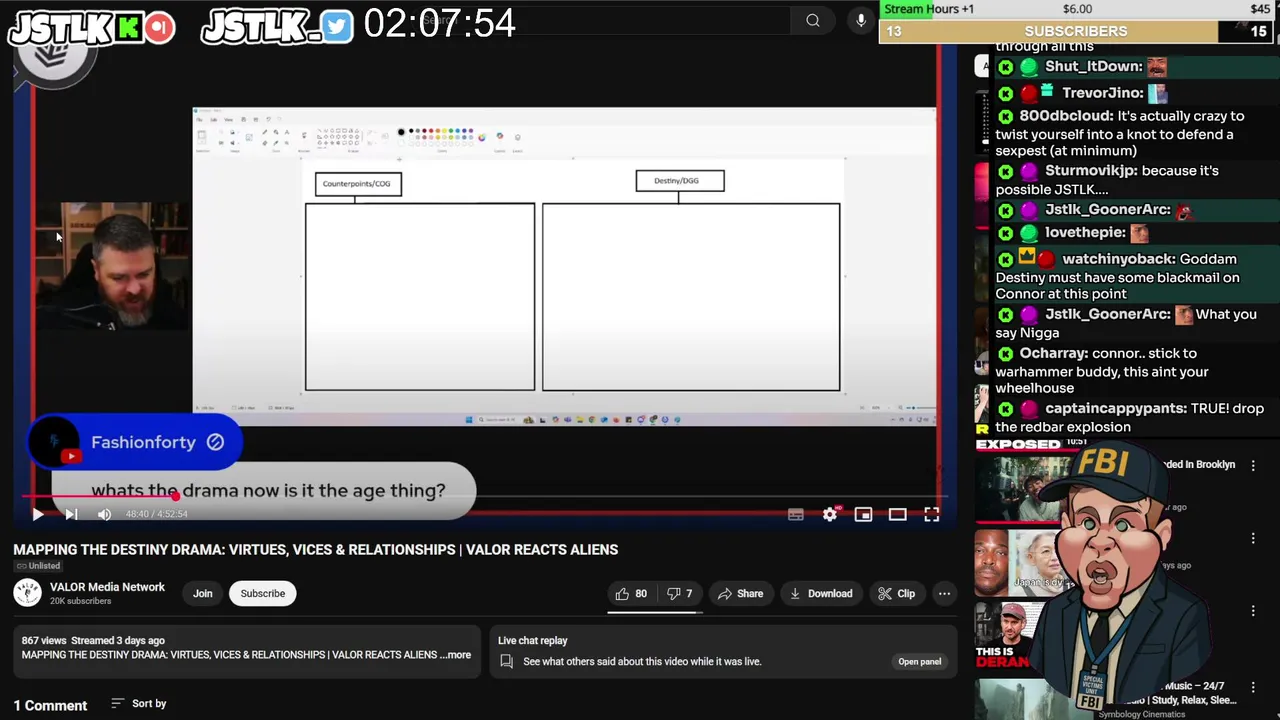Dislike the video with 7 dislikes

(x=680, y=594)
